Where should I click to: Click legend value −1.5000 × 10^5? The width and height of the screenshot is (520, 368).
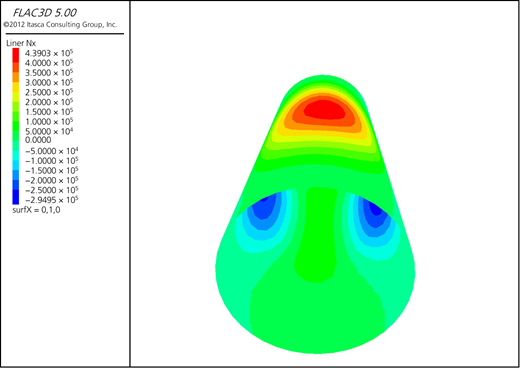click(x=52, y=170)
